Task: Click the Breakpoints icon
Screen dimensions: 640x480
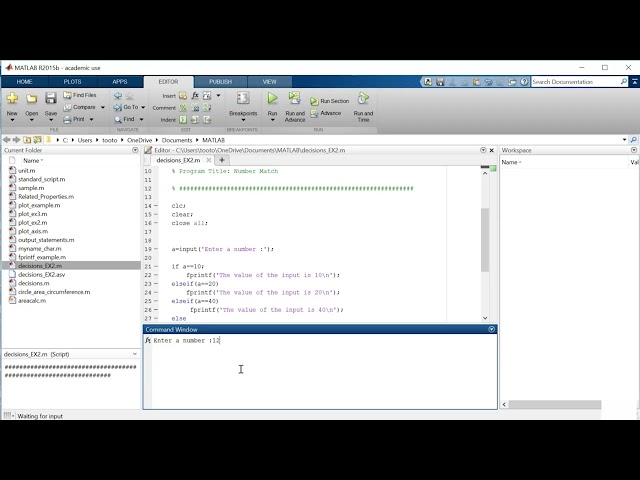Action: point(243,98)
